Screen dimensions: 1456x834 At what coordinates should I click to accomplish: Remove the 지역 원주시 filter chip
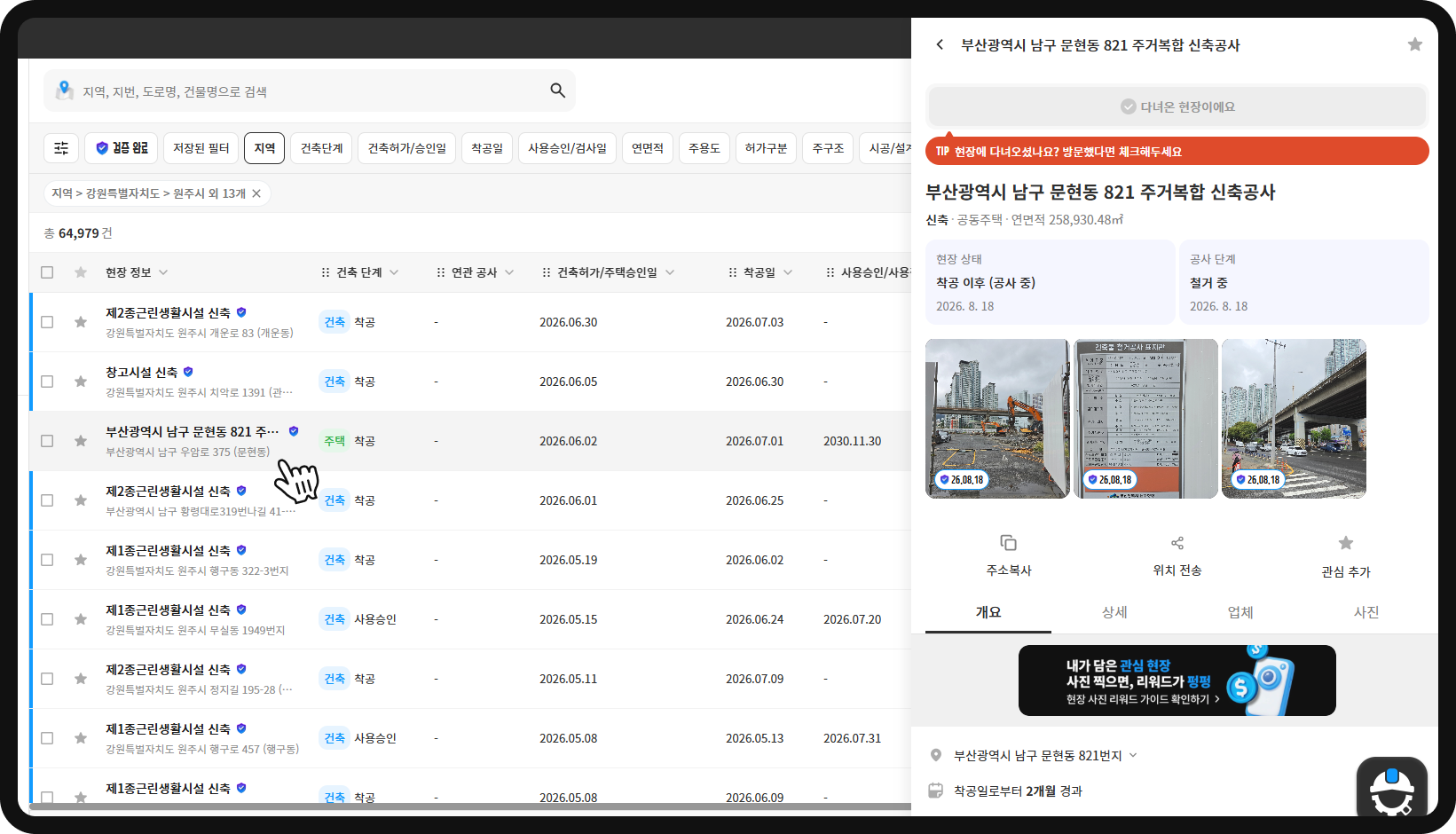256,193
